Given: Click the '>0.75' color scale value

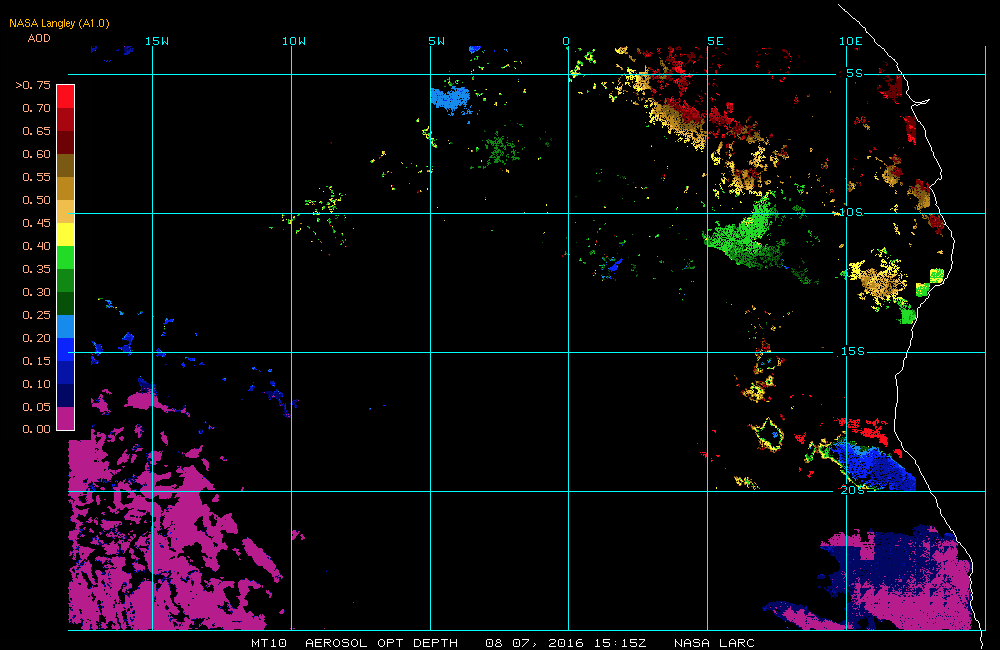Looking at the screenshot, I should click(33, 85).
